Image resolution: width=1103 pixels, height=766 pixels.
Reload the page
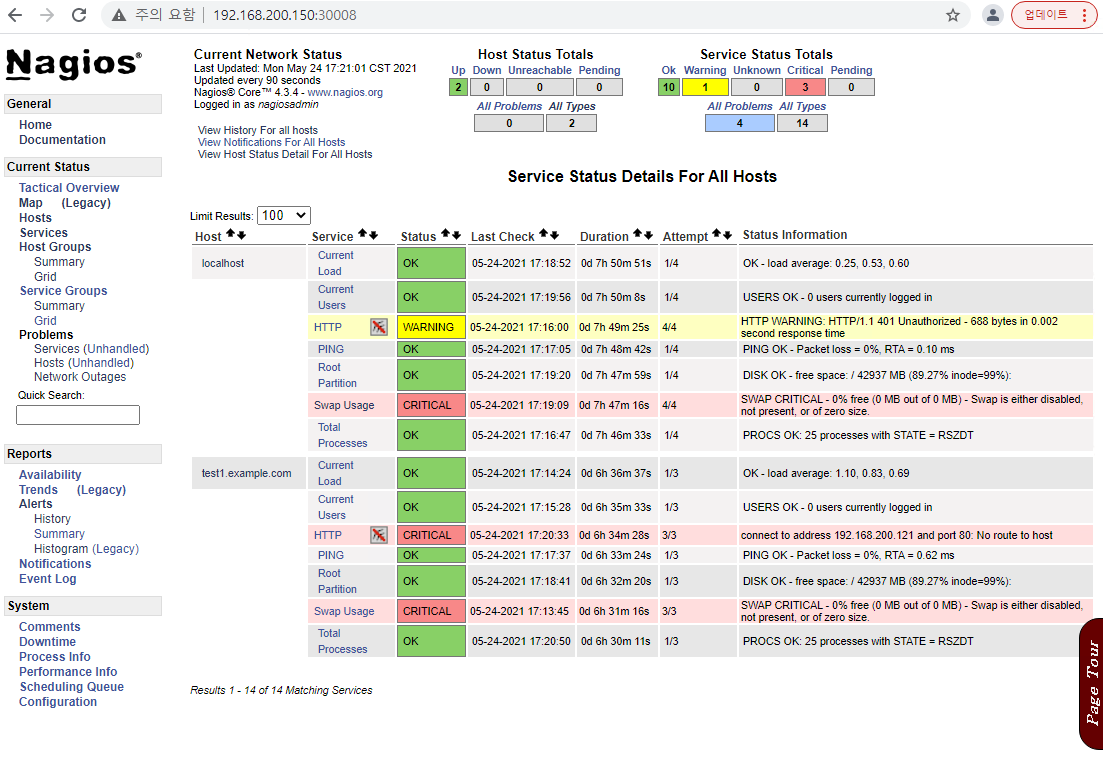click(79, 15)
